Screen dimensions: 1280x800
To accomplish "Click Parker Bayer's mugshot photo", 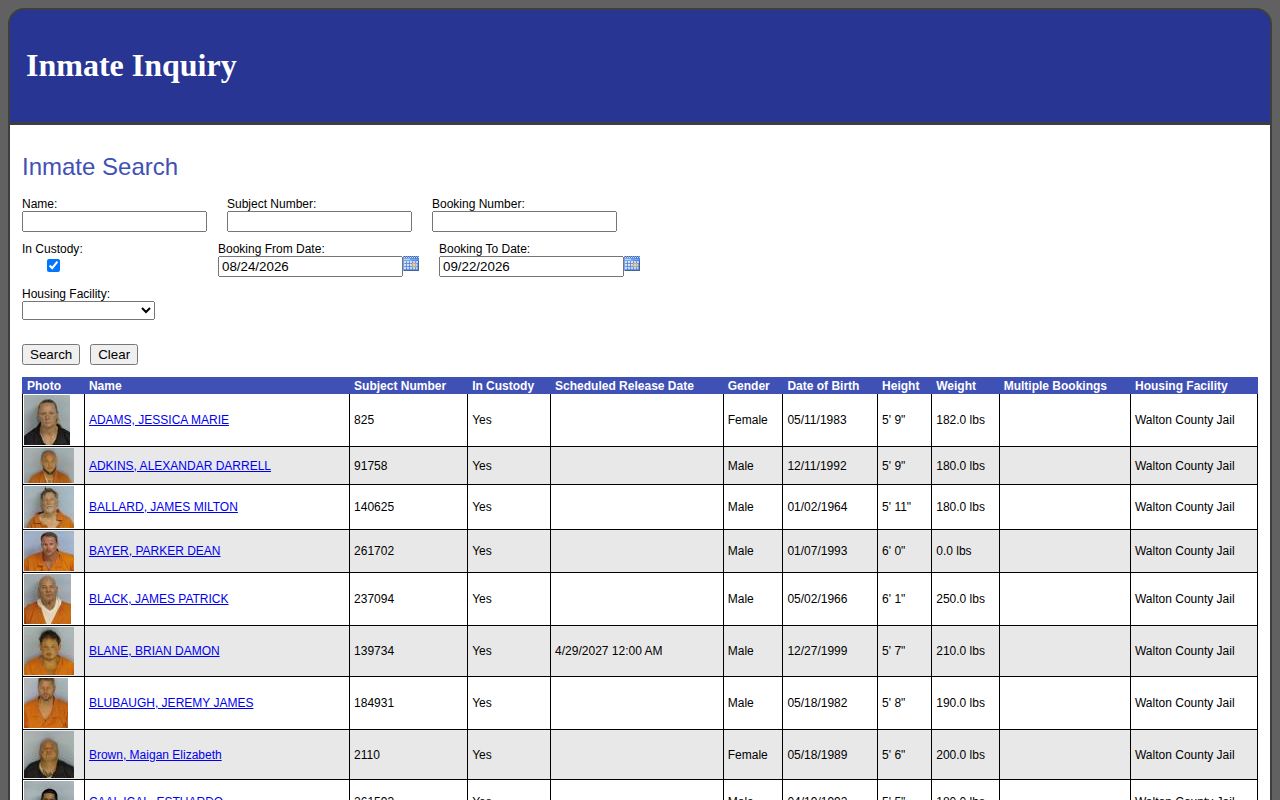I will coord(49,551).
